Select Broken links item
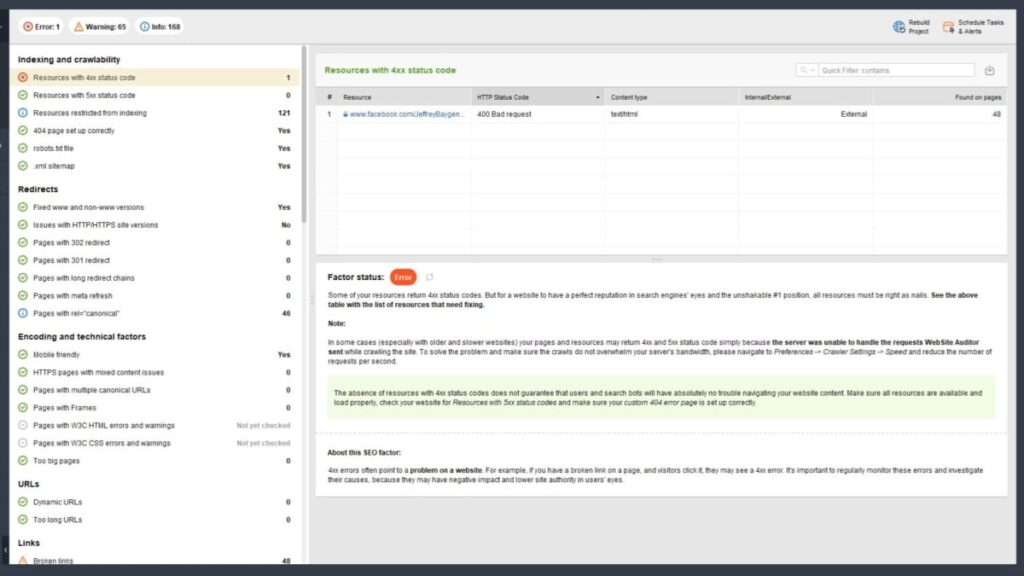 [155, 560]
